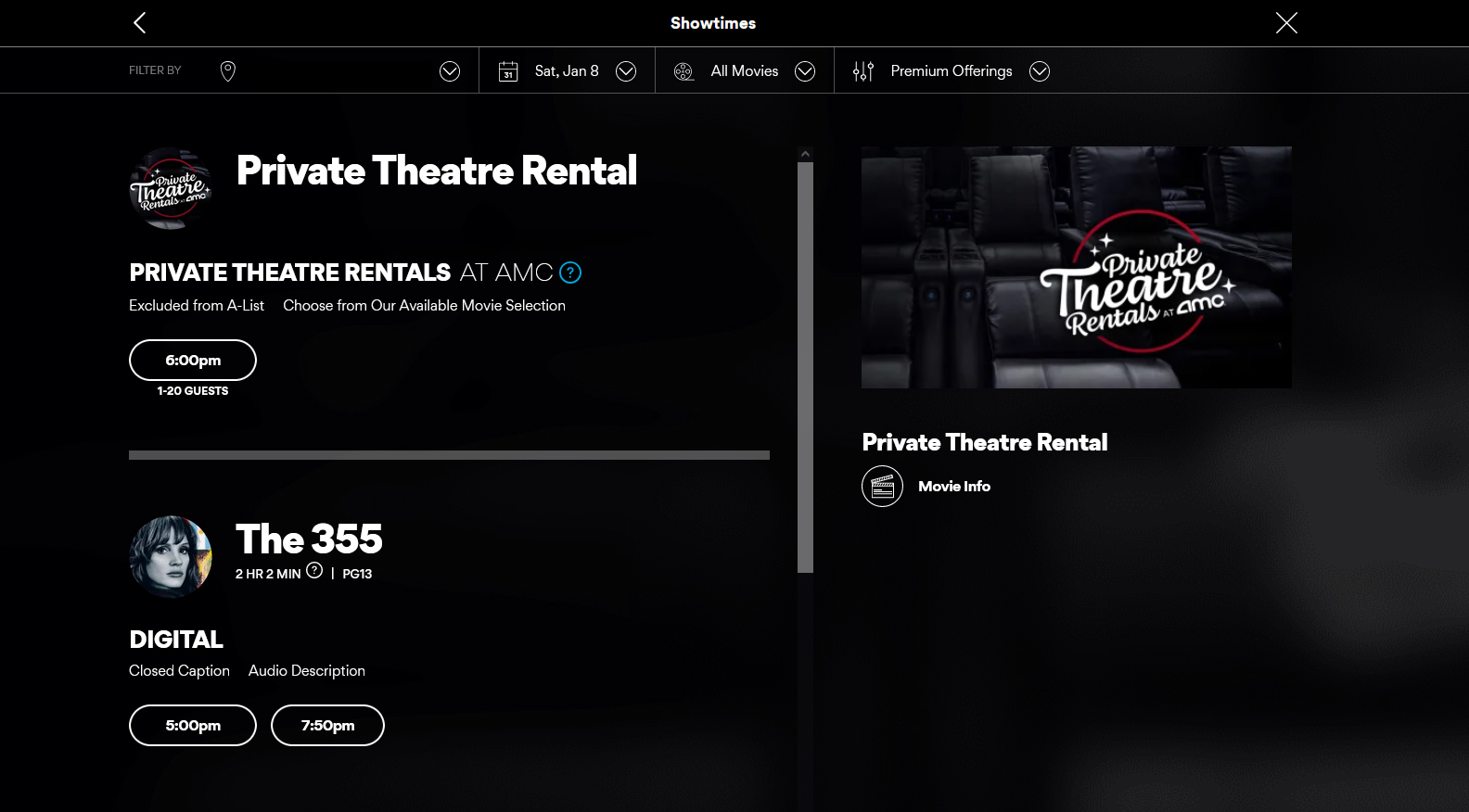Click the Private Theatre Rentals round logo
This screenshot has width=1469, height=812.
point(171,188)
